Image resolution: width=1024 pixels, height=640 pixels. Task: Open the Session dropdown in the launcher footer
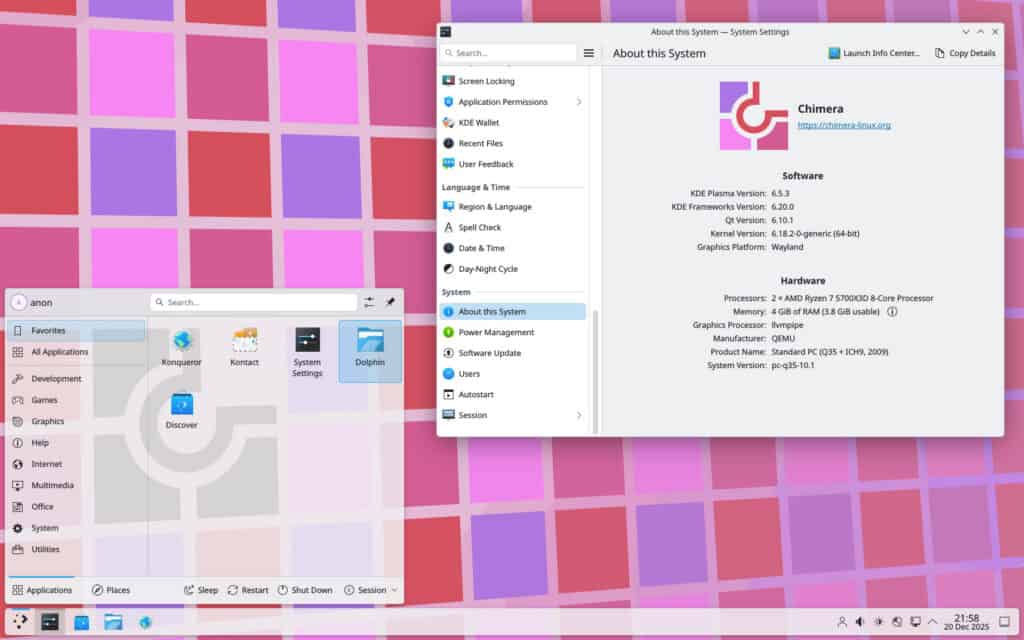point(369,590)
